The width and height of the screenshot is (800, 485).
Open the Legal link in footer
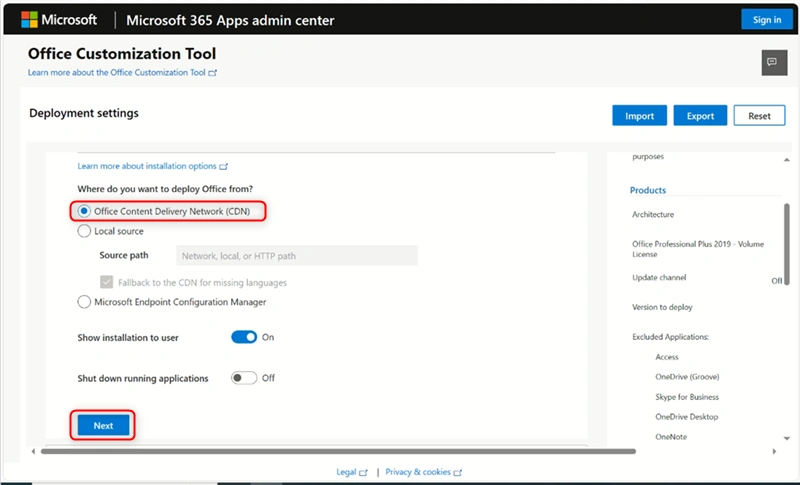click(352, 472)
